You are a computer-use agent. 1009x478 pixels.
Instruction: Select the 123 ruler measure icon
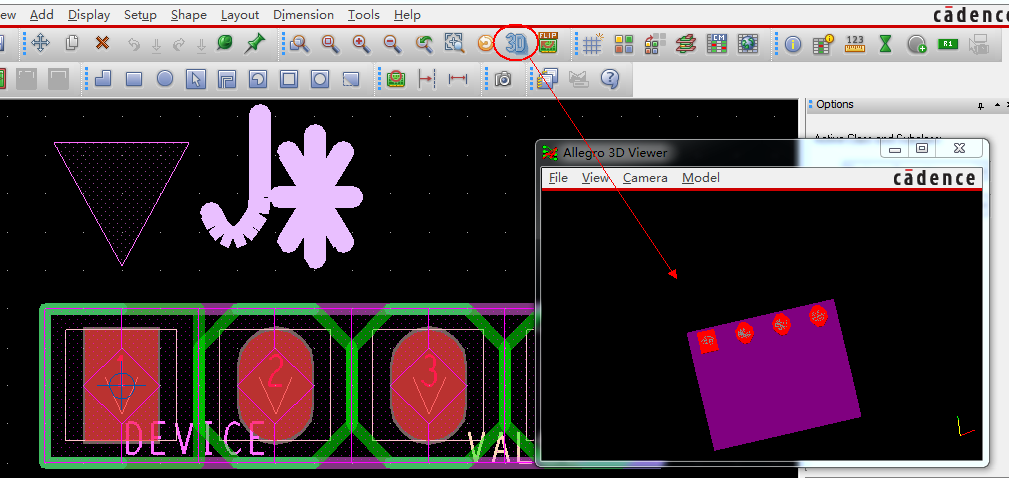[x=855, y=44]
